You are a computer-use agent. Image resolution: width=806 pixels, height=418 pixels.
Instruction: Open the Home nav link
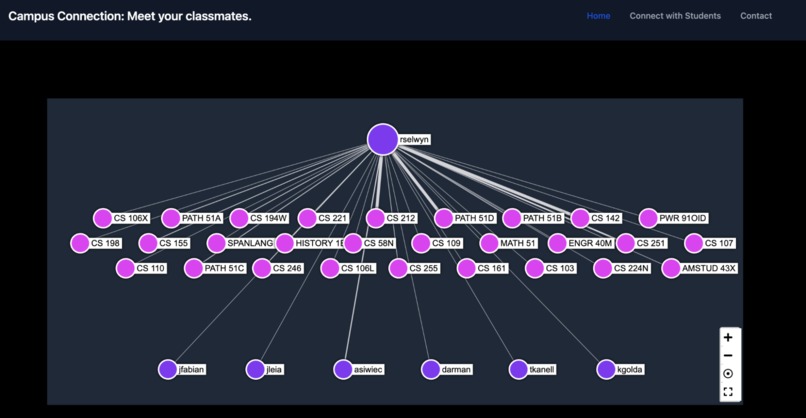pos(598,16)
